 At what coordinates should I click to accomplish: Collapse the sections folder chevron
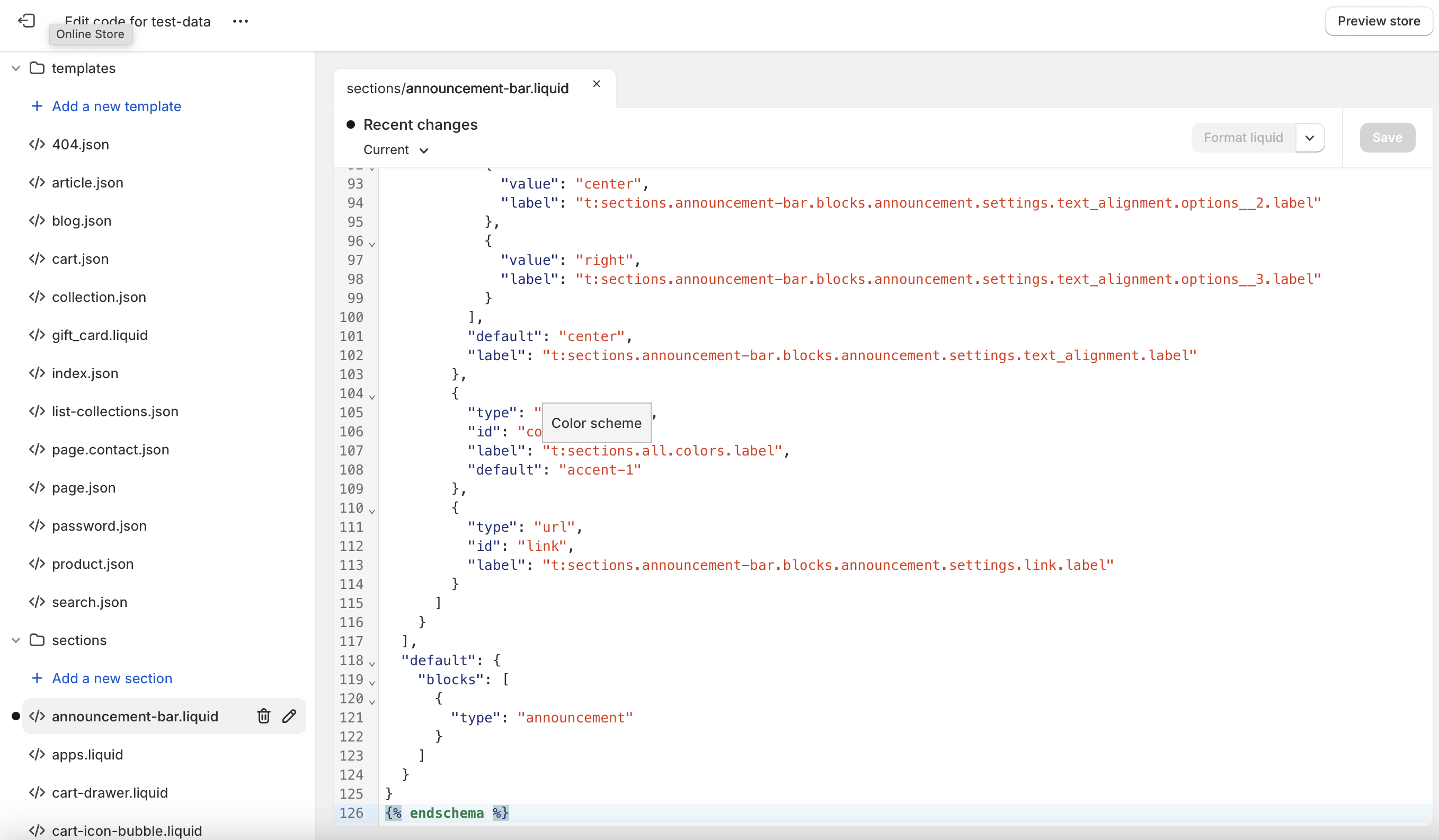tap(16, 640)
